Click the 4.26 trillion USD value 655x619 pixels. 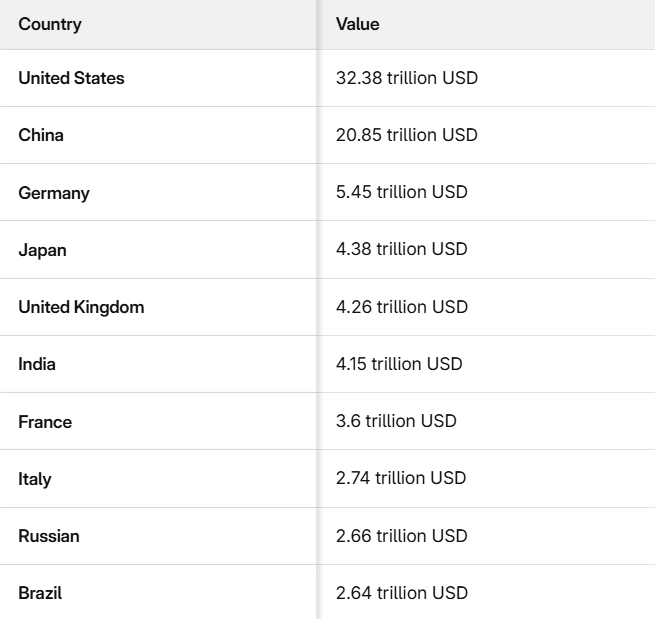[402, 307]
